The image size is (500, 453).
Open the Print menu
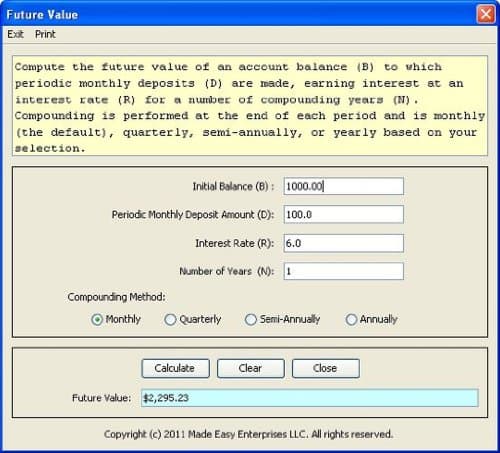click(x=45, y=34)
